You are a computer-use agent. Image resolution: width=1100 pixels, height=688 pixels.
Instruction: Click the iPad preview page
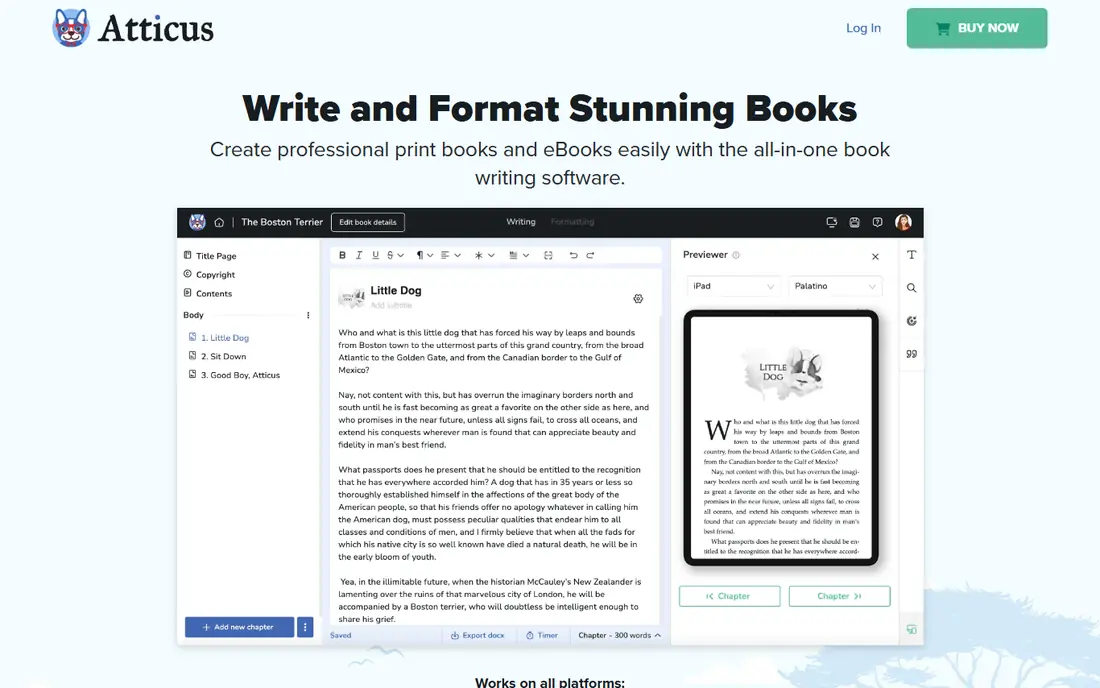click(782, 438)
